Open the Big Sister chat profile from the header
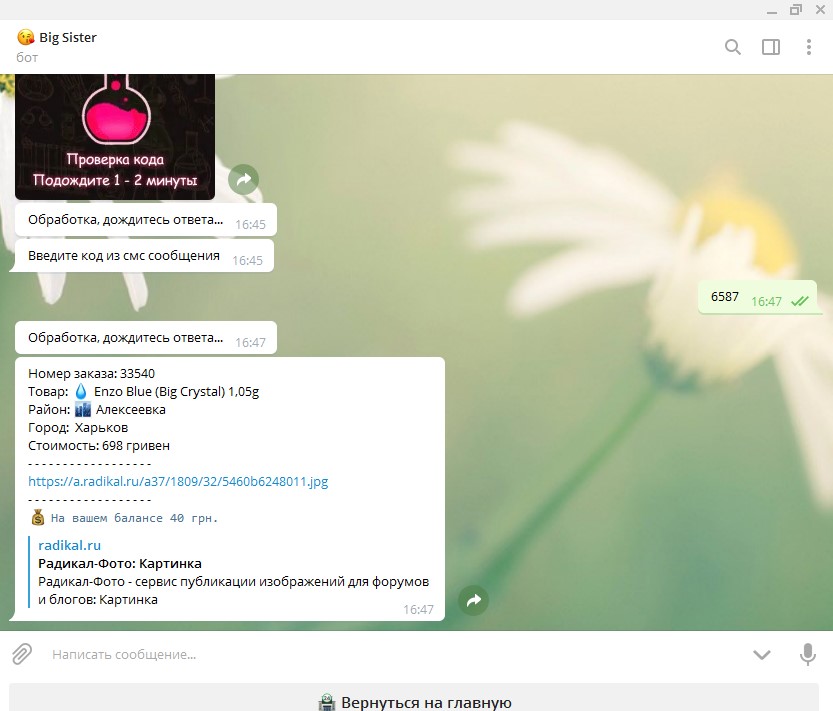833x711 pixels. tap(68, 38)
